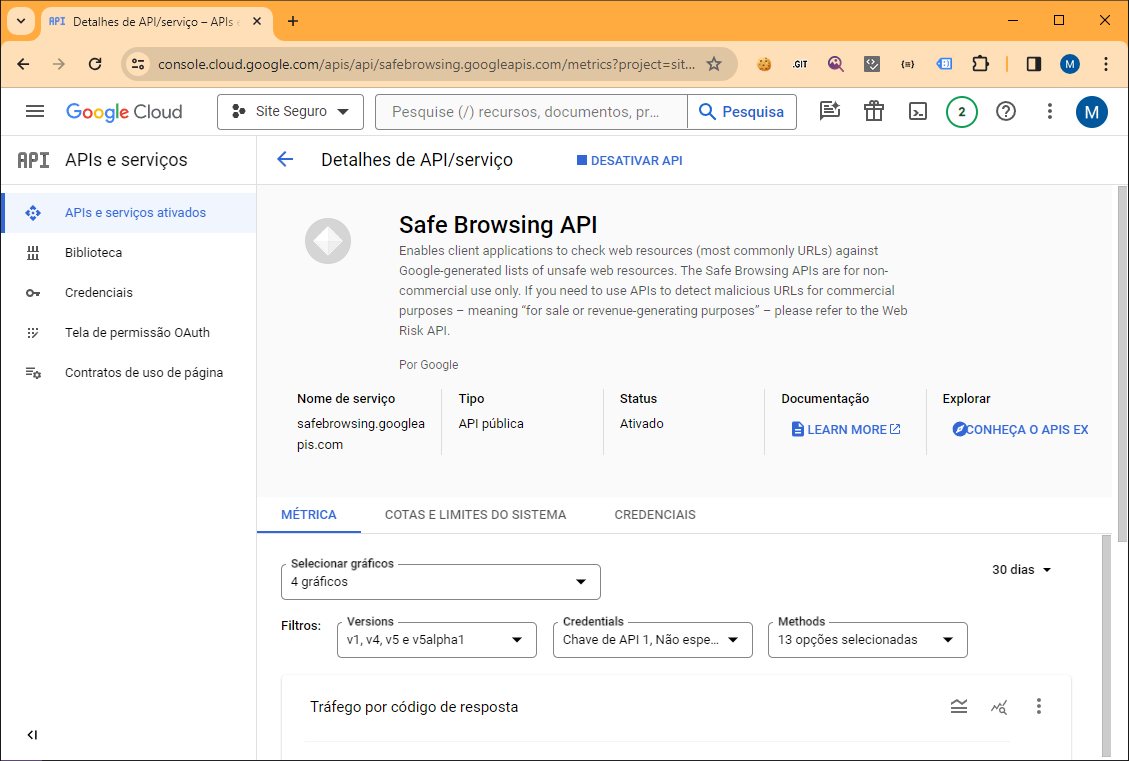Go back using the blue arrow beside Detalhes
The height and width of the screenshot is (761, 1129).
[285, 159]
